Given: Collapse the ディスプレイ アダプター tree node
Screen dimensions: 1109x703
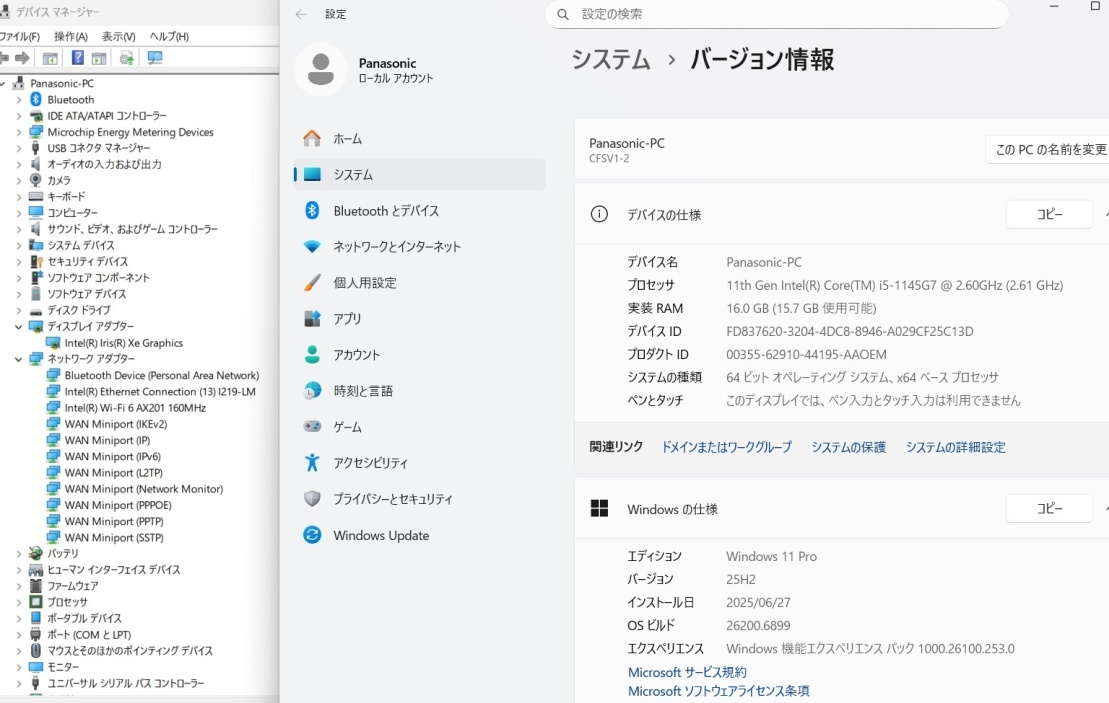Looking at the screenshot, I should (x=18, y=327).
